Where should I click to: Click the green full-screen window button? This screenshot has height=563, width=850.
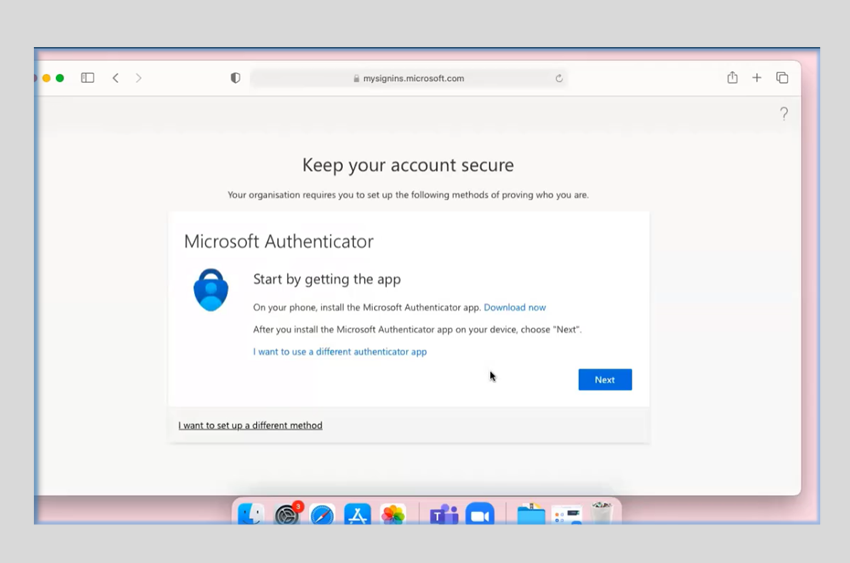click(x=60, y=78)
